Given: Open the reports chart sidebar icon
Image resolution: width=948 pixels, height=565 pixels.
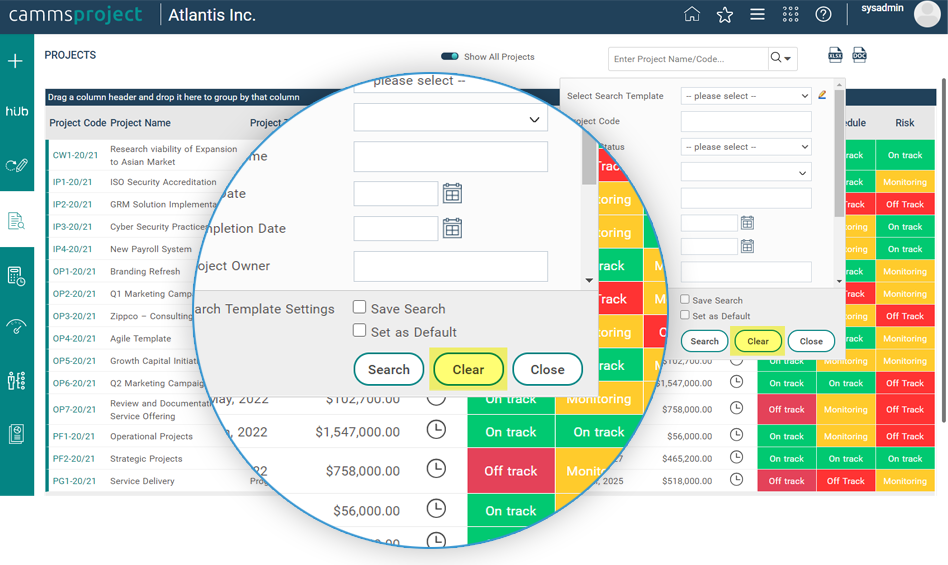Looking at the screenshot, I should tap(16, 434).
